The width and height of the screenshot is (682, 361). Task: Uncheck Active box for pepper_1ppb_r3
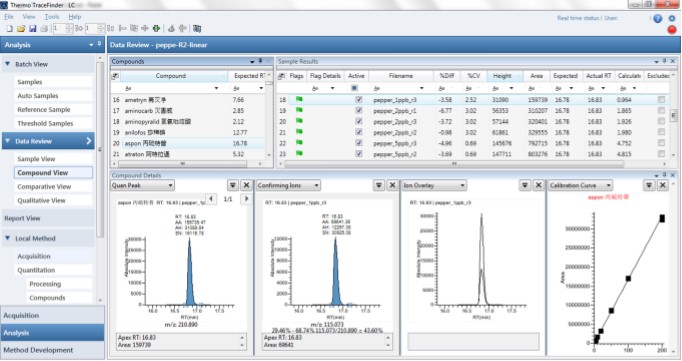[x=358, y=100]
